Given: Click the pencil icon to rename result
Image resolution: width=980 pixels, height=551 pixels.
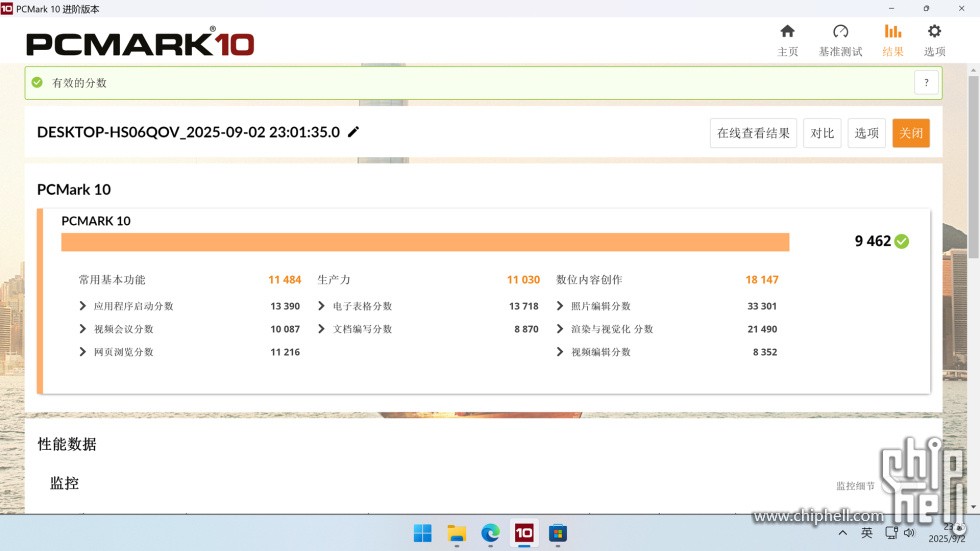Looking at the screenshot, I should 353,132.
